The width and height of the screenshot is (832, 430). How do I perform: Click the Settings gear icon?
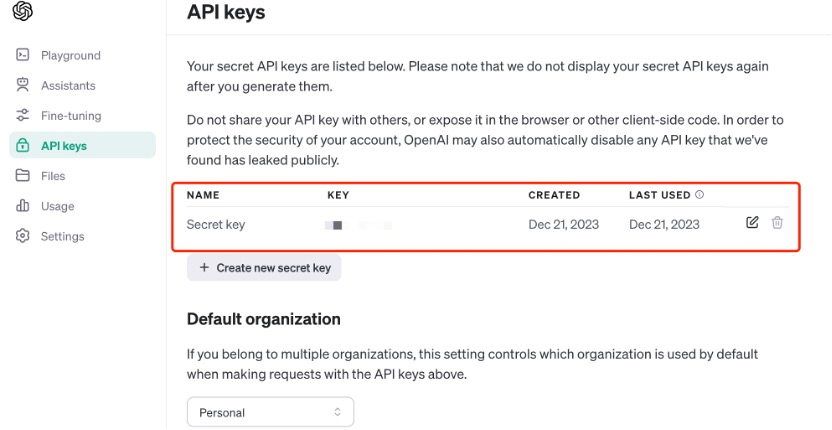coord(22,237)
